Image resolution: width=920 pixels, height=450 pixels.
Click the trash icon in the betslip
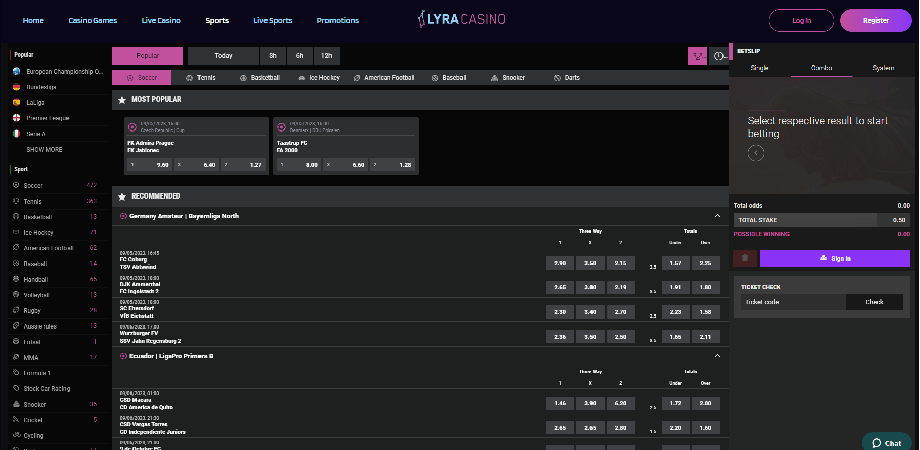click(745, 258)
